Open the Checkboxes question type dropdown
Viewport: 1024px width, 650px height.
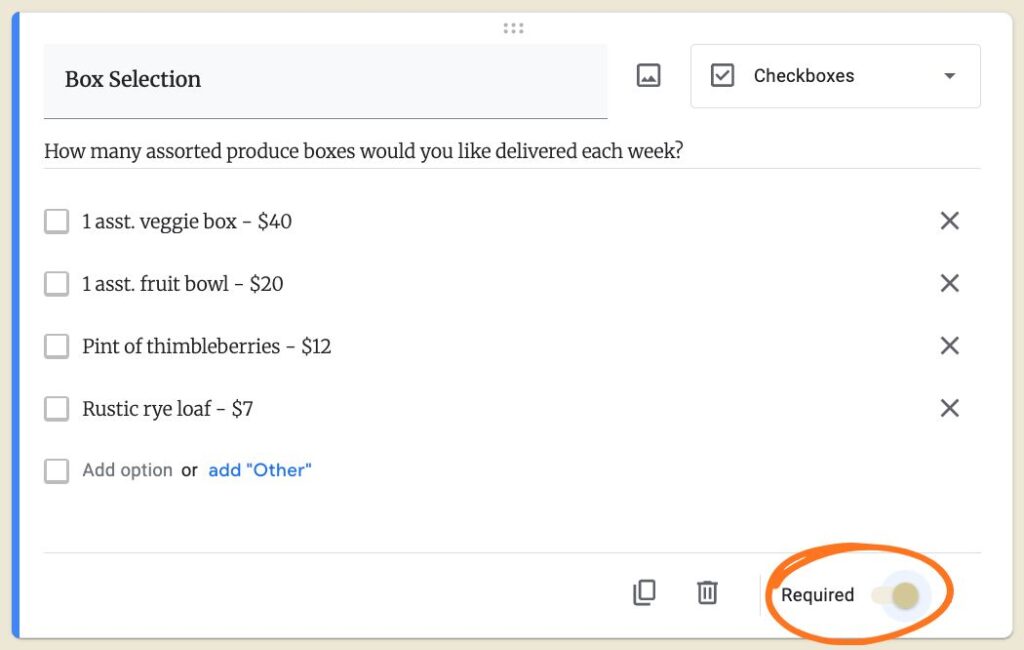835,76
